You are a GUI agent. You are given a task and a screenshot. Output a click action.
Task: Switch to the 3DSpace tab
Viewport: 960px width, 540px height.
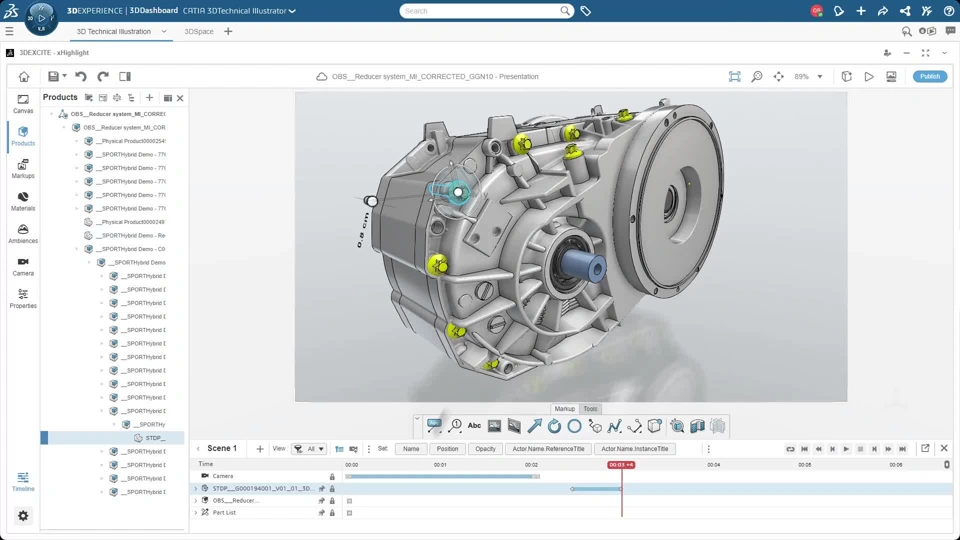coord(199,32)
